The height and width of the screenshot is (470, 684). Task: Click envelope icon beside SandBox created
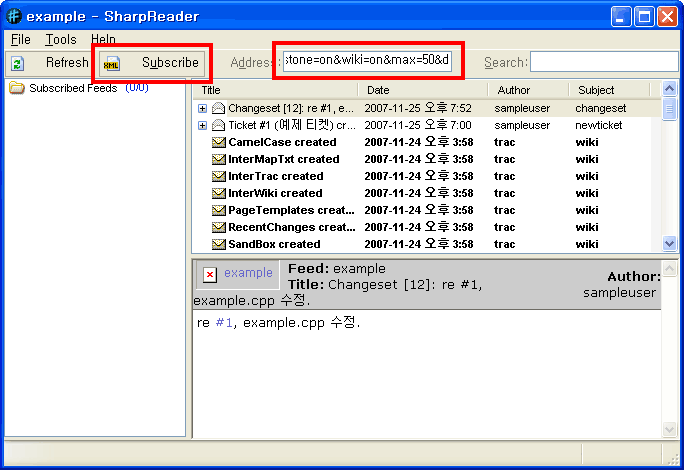tap(219, 244)
